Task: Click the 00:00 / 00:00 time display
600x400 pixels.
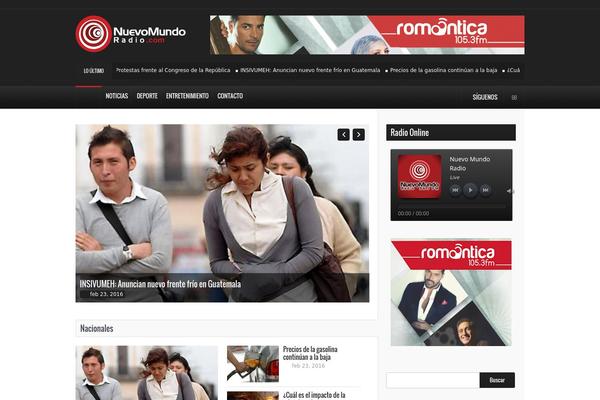Action: pyautogui.click(x=413, y=214)
